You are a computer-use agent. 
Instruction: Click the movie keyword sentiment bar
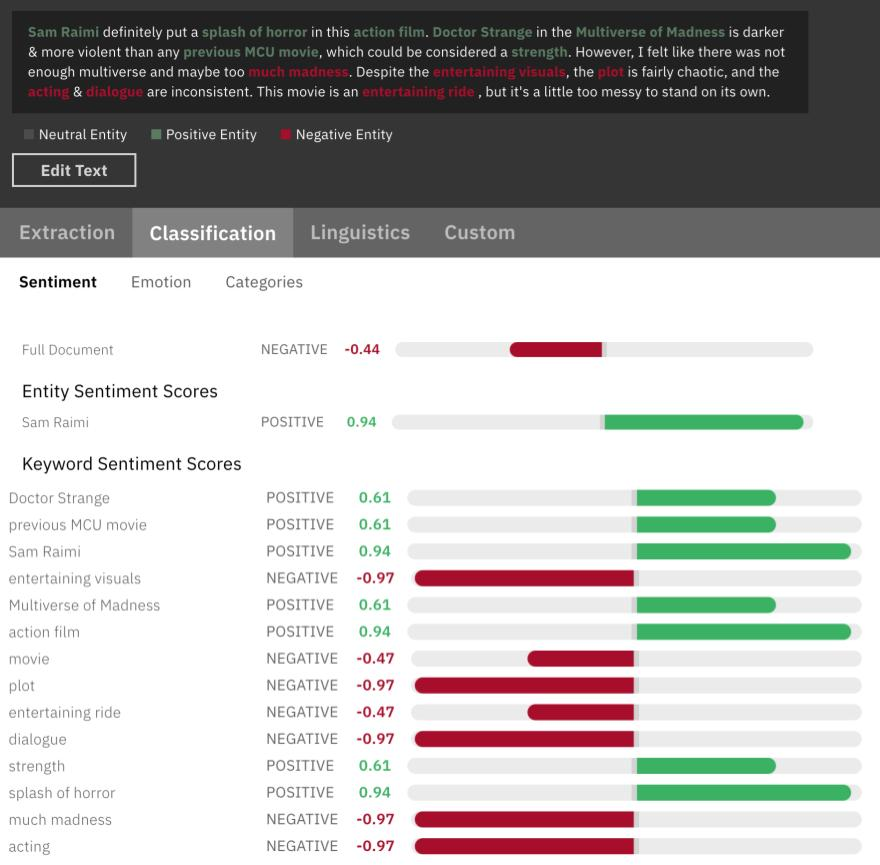[634, 658]
